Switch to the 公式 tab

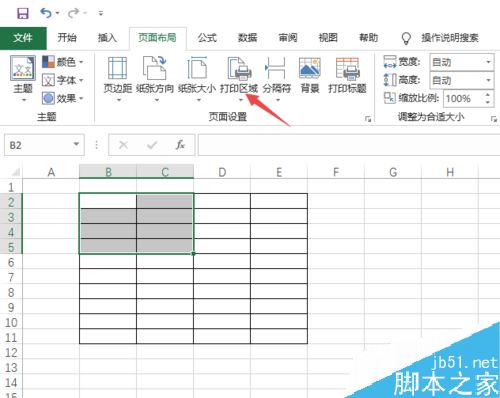coord(207,38)
